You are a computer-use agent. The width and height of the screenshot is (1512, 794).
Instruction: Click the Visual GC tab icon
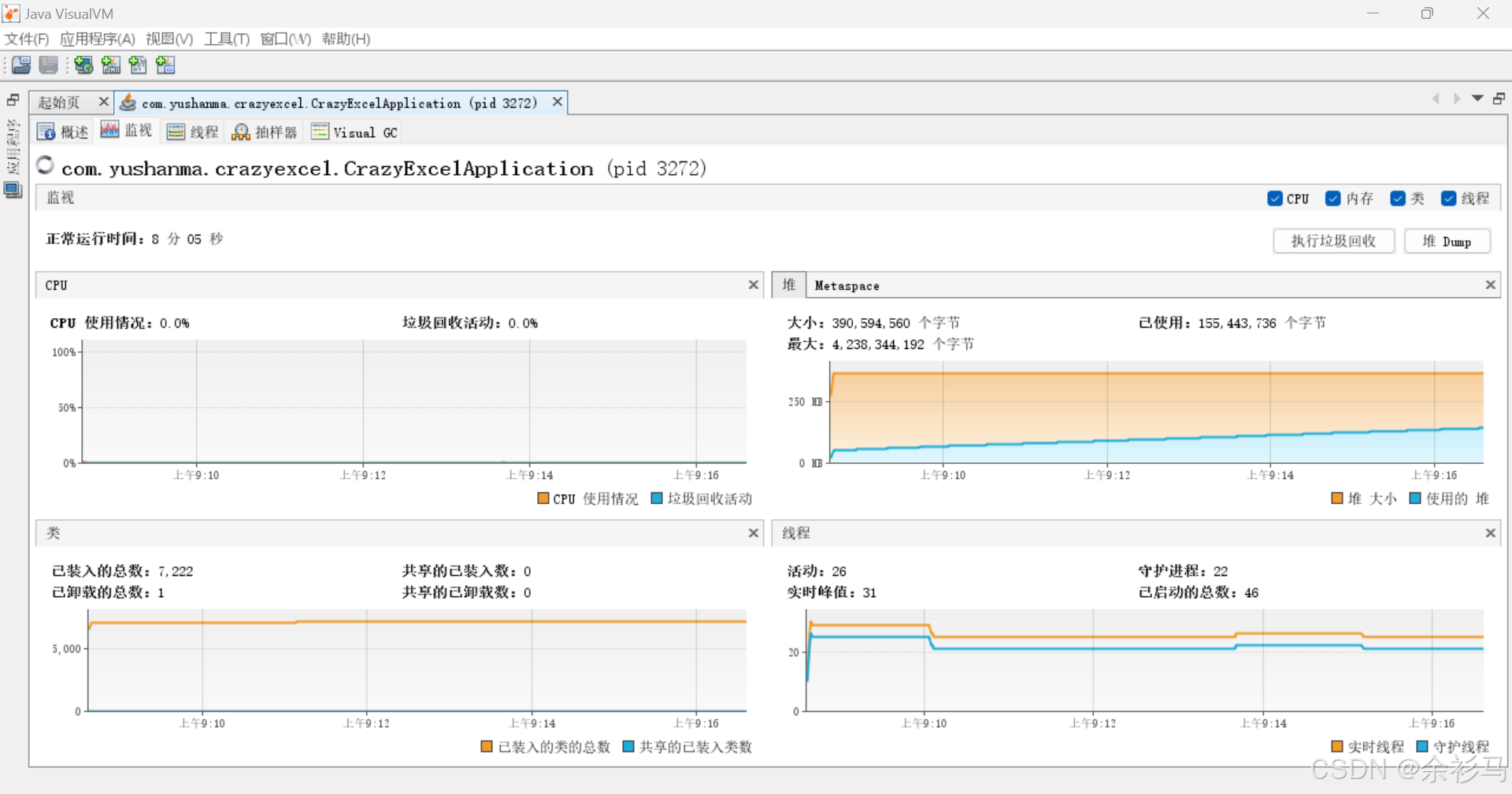(320, 132)
